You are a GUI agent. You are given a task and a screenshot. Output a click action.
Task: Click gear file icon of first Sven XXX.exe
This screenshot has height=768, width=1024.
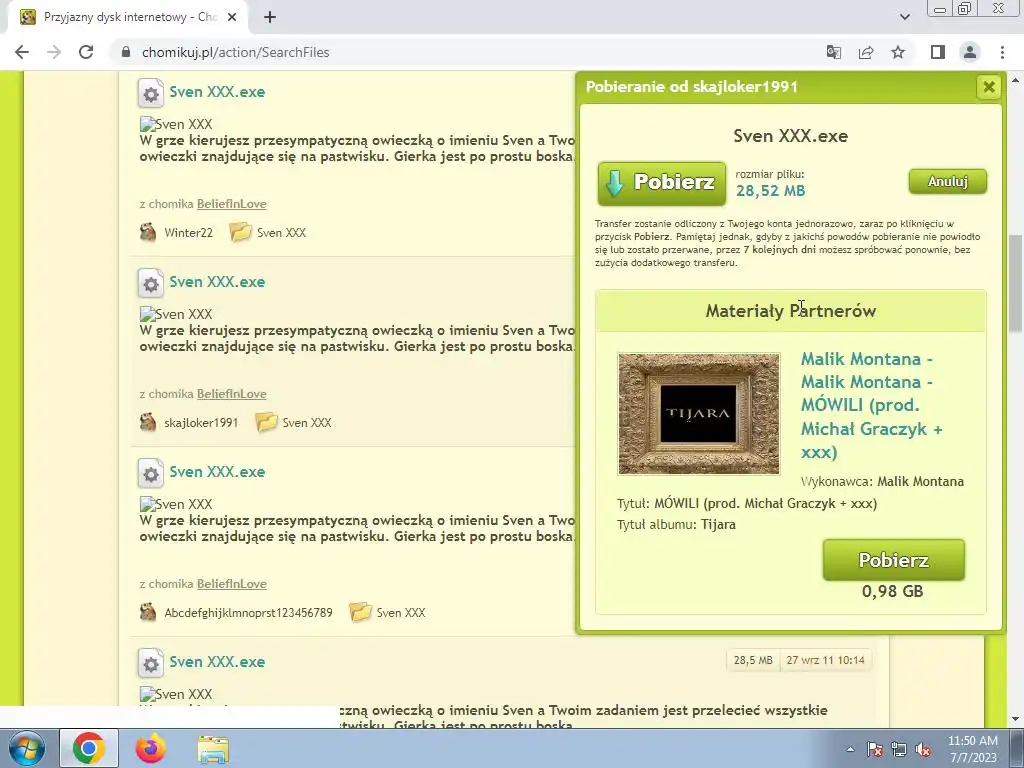pos(150,93)
